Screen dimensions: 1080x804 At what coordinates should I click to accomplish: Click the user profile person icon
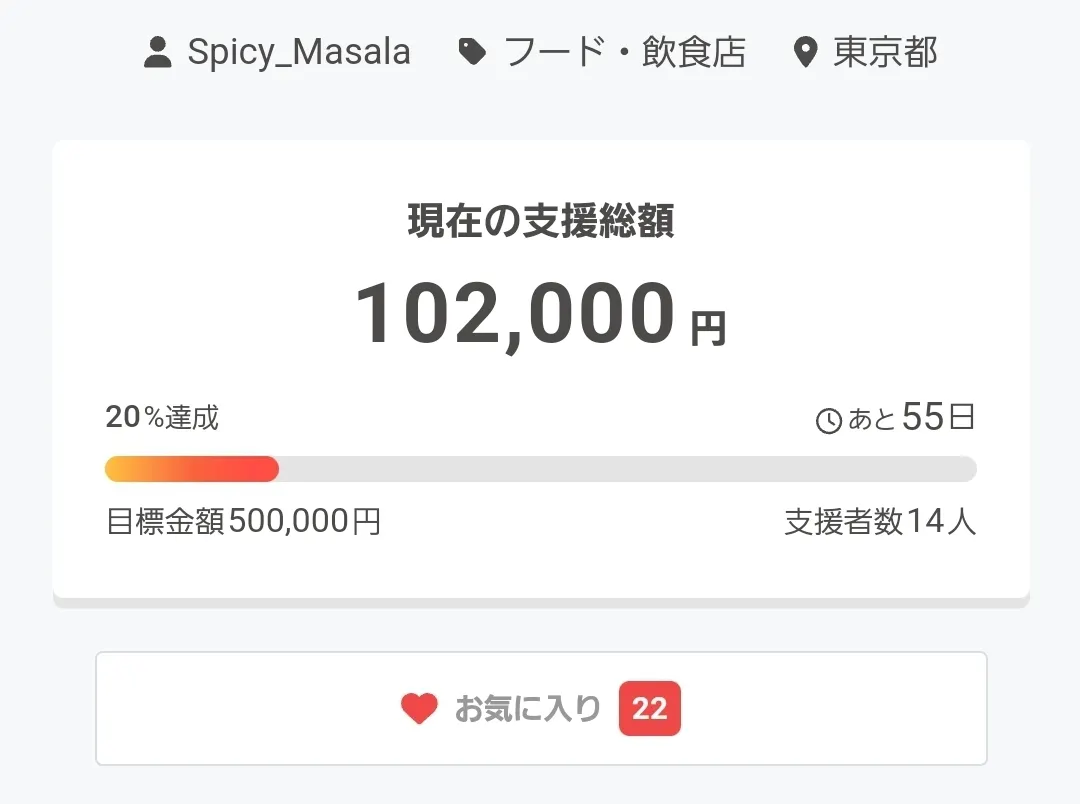158,52
